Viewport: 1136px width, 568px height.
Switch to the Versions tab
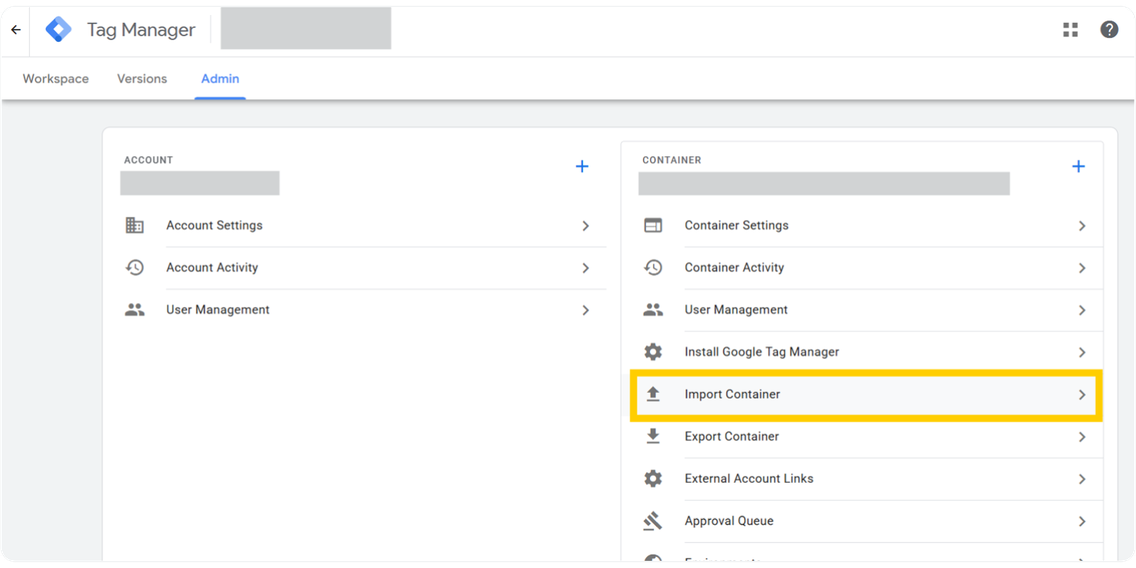click(142, 79)
